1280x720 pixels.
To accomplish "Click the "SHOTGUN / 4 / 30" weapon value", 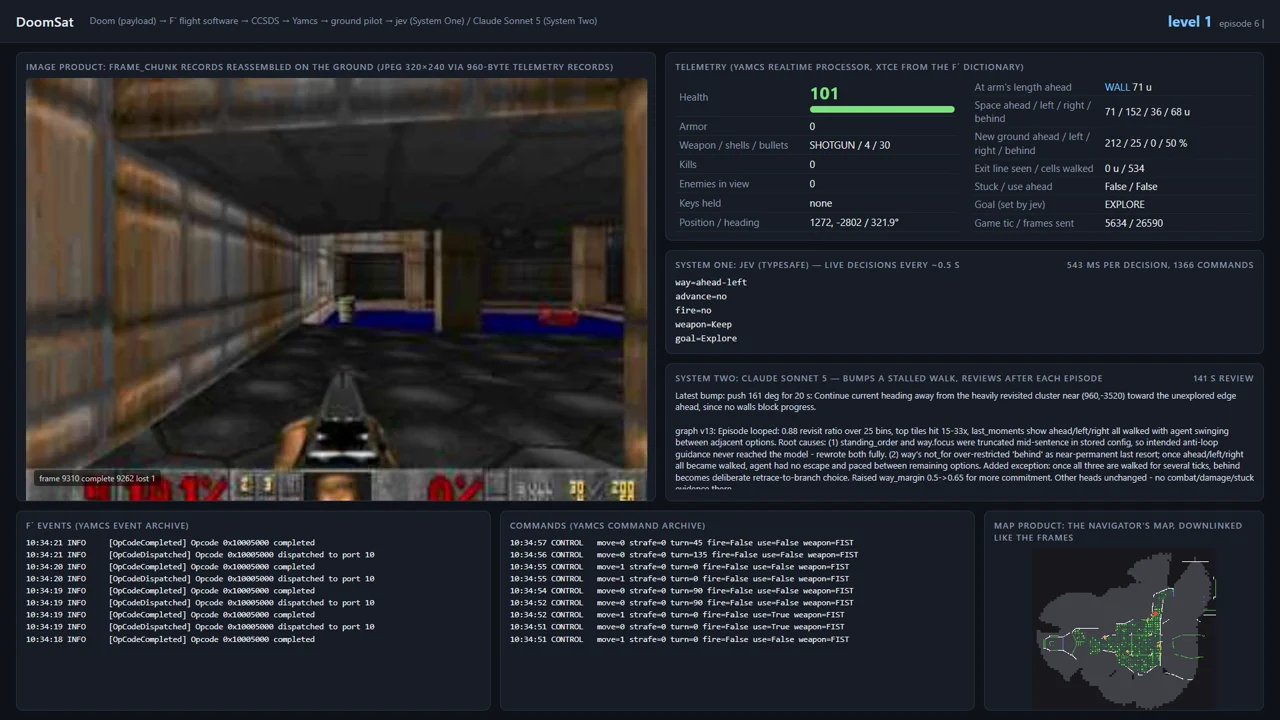I will (850, 145).
